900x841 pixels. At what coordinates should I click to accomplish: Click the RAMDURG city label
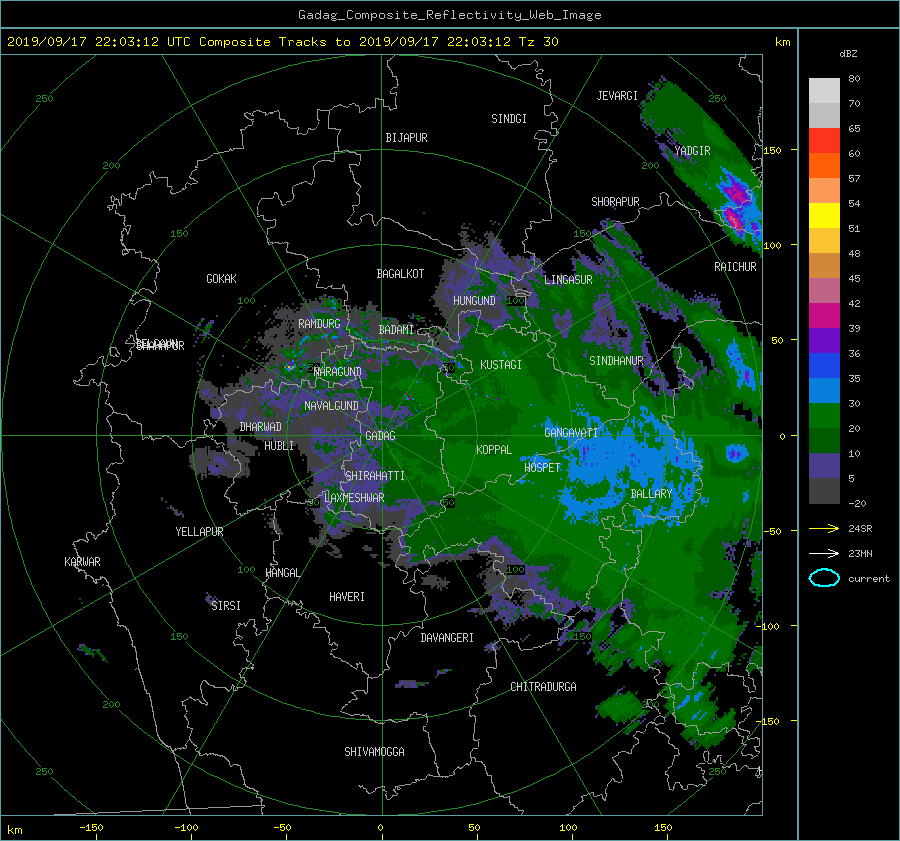click(319, 324)
